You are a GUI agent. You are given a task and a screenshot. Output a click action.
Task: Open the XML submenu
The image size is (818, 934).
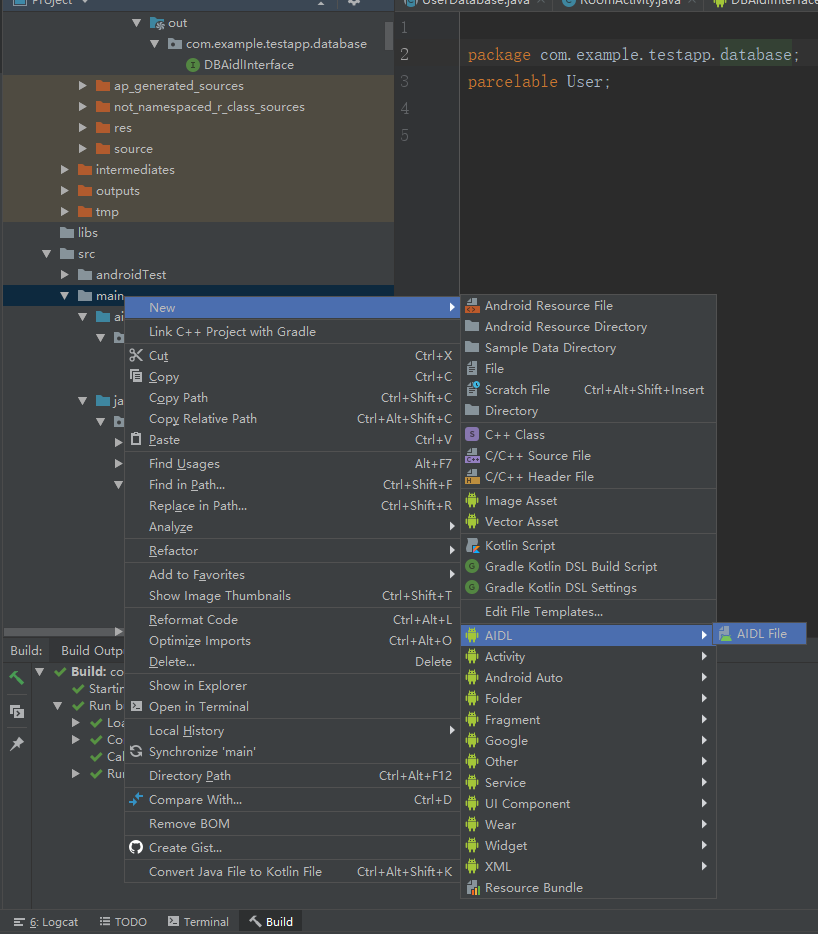click(589, 867)
